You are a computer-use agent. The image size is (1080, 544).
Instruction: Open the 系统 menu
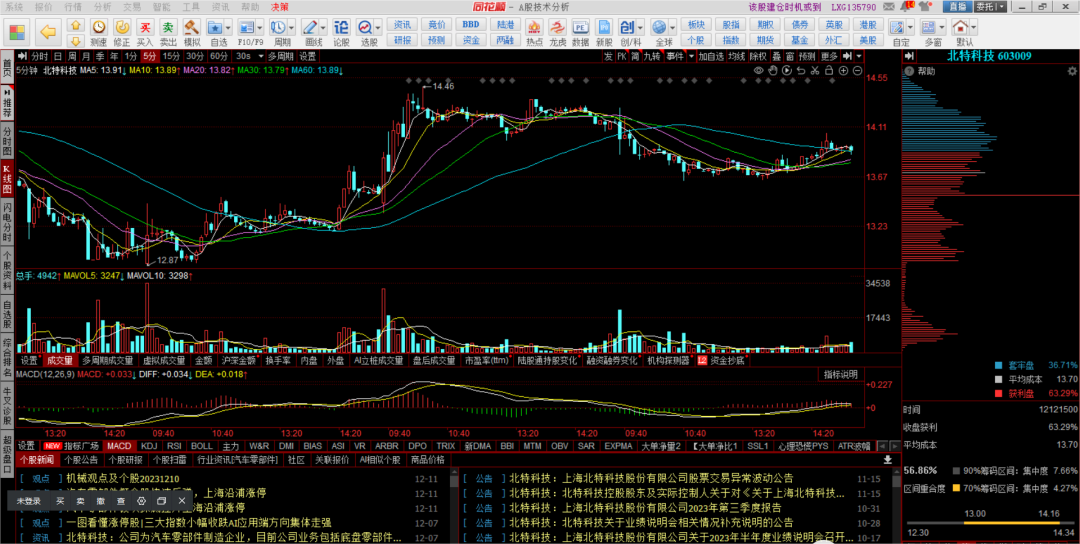[x=14, y=6]
